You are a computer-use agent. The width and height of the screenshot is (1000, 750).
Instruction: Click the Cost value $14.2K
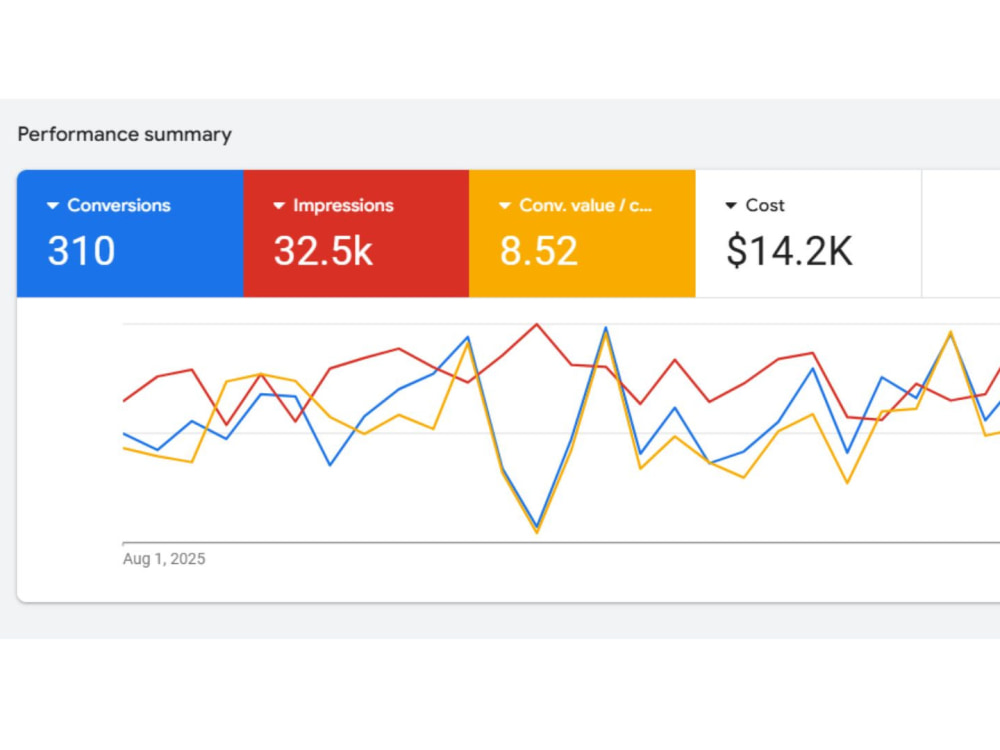789,251
